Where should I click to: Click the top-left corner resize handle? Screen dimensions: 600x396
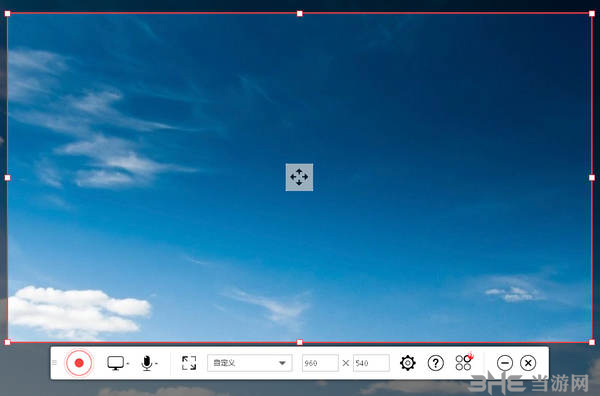coord(7,14)
